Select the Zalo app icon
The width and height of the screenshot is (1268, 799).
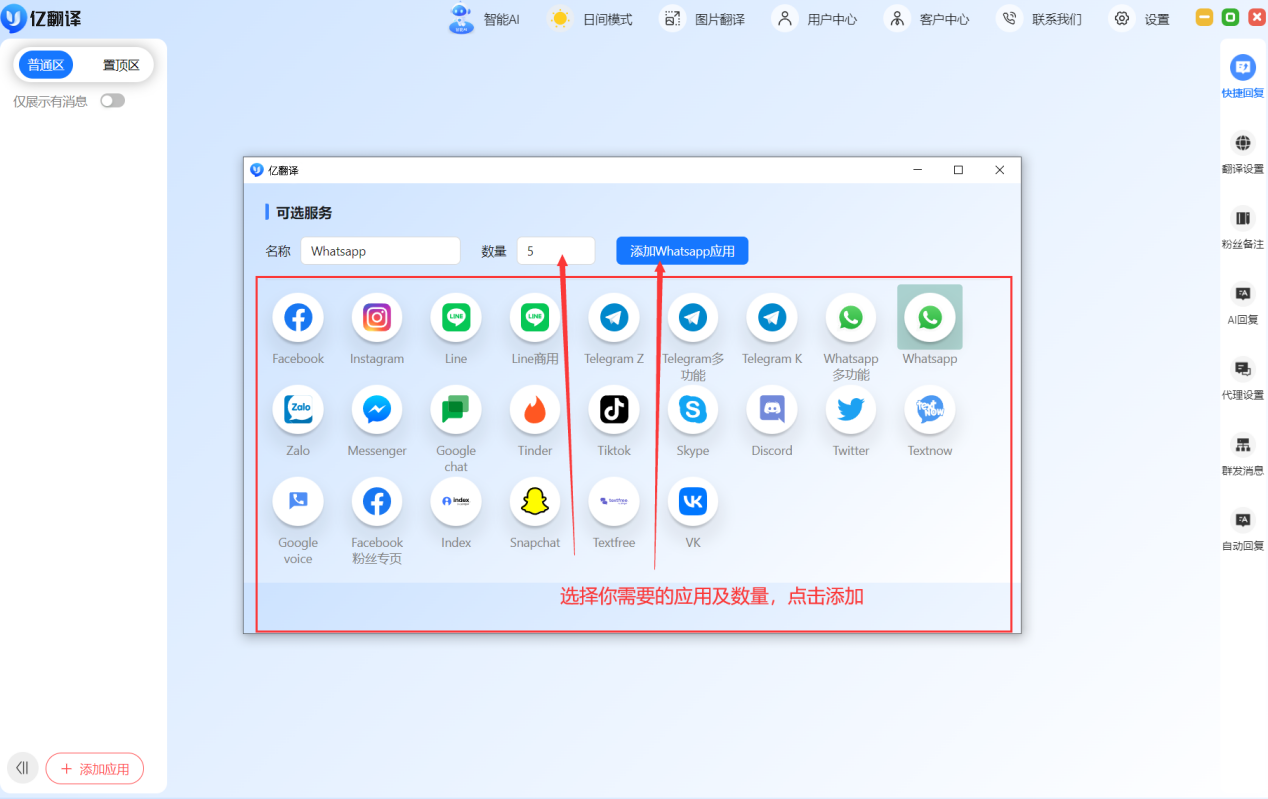[x=297, y=409]
